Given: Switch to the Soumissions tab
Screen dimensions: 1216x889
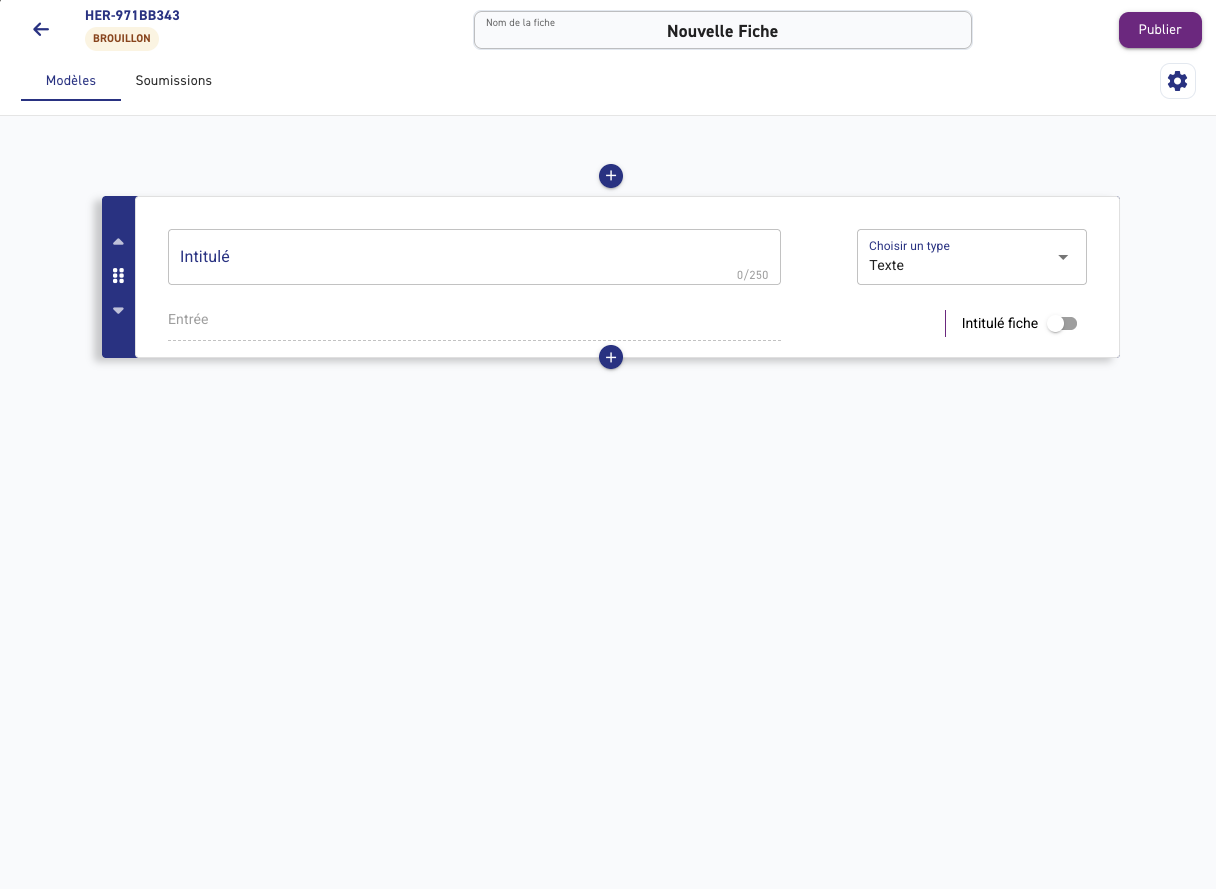Looking at the screenshot, I should [174, 81].
